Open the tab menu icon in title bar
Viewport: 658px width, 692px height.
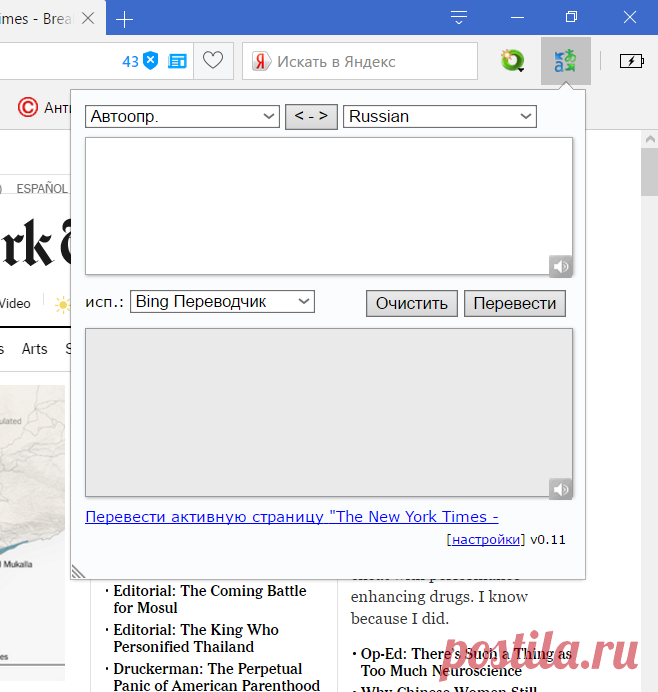pos(459,17)
